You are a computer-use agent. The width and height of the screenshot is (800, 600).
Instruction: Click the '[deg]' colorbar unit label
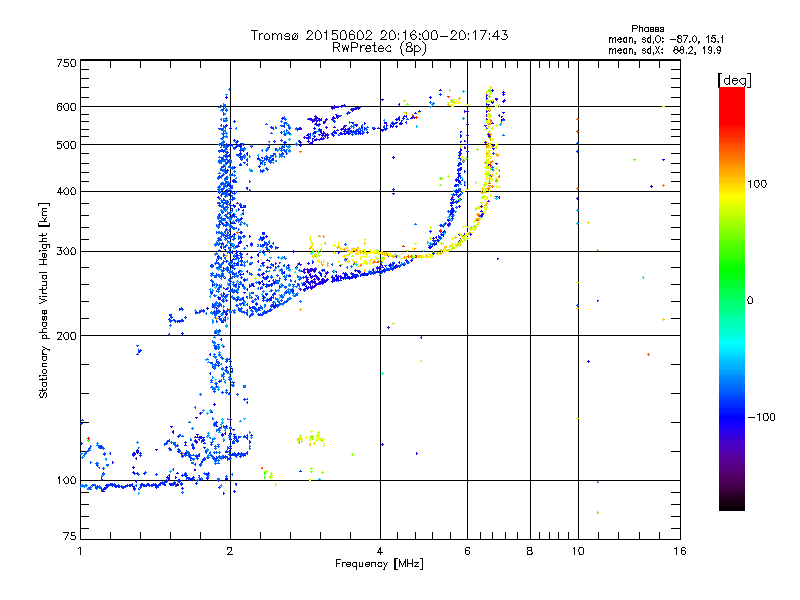click(x=734, y=80)
